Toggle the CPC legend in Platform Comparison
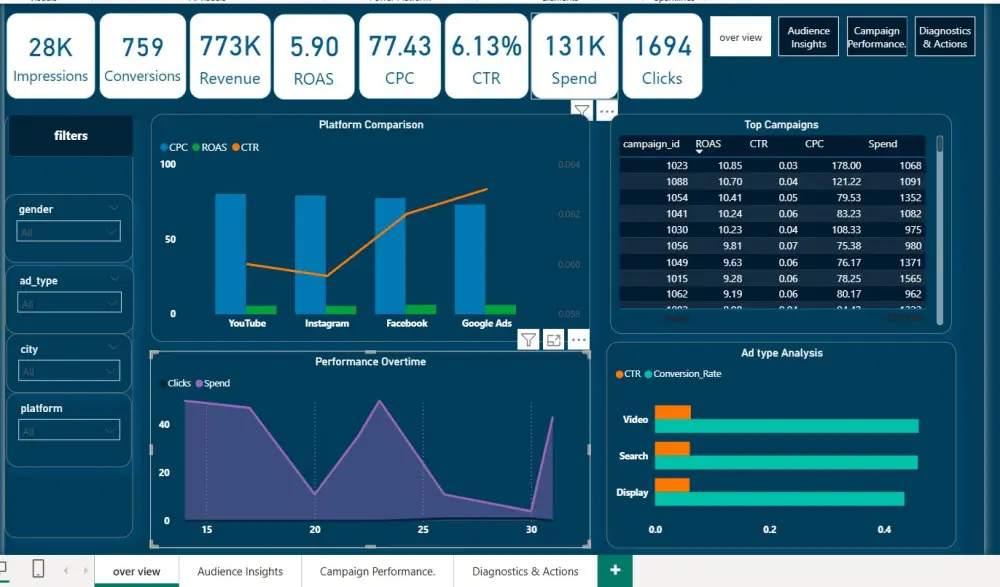Screen dimensions: 1000x587 click(171, 146)
